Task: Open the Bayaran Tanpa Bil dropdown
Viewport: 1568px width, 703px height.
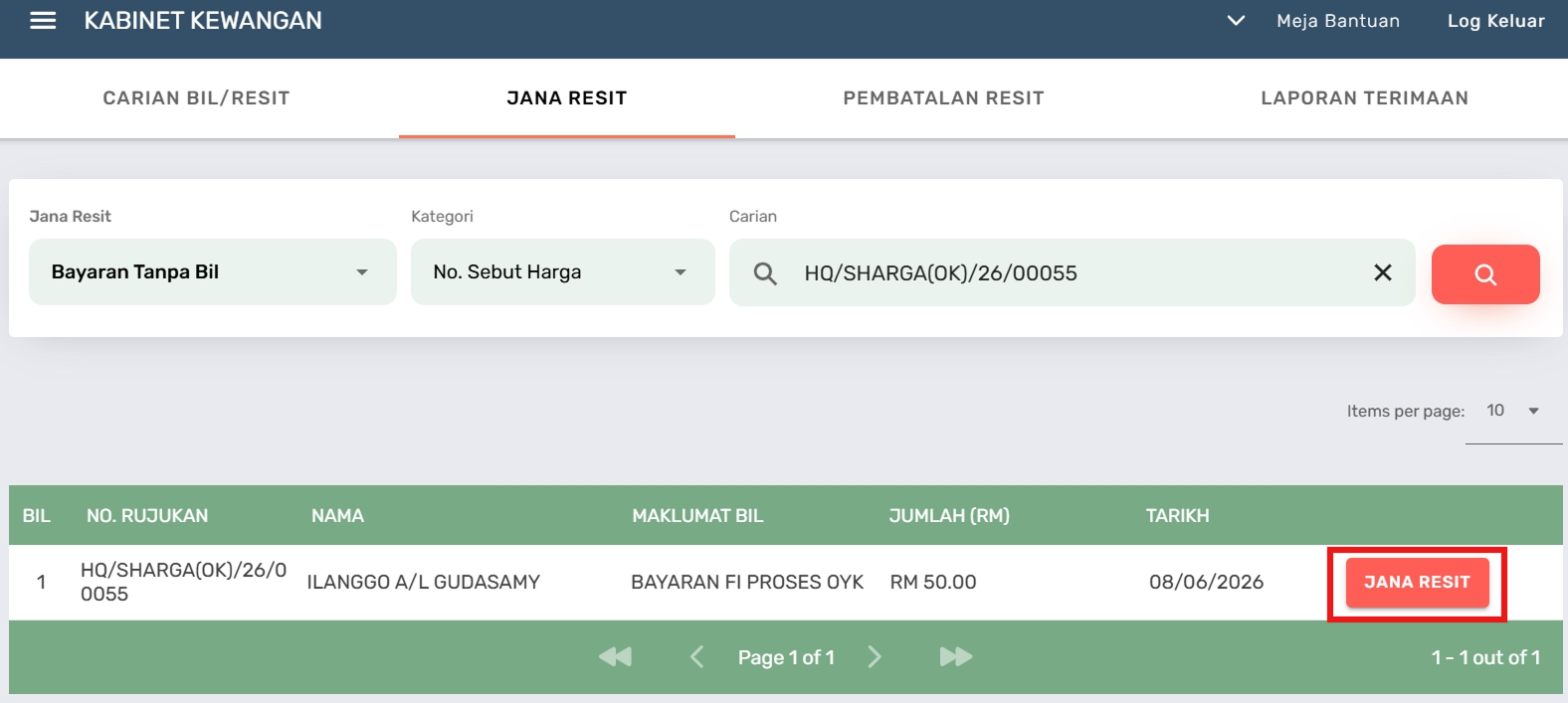Action: [x=213, y=271]
